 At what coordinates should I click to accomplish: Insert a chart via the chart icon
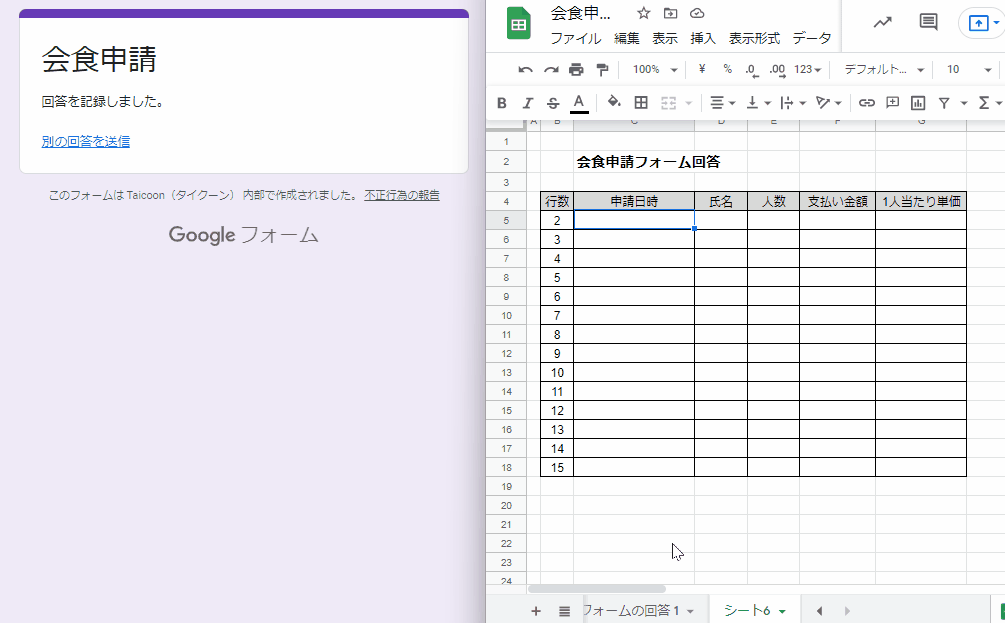coord(916,102)
